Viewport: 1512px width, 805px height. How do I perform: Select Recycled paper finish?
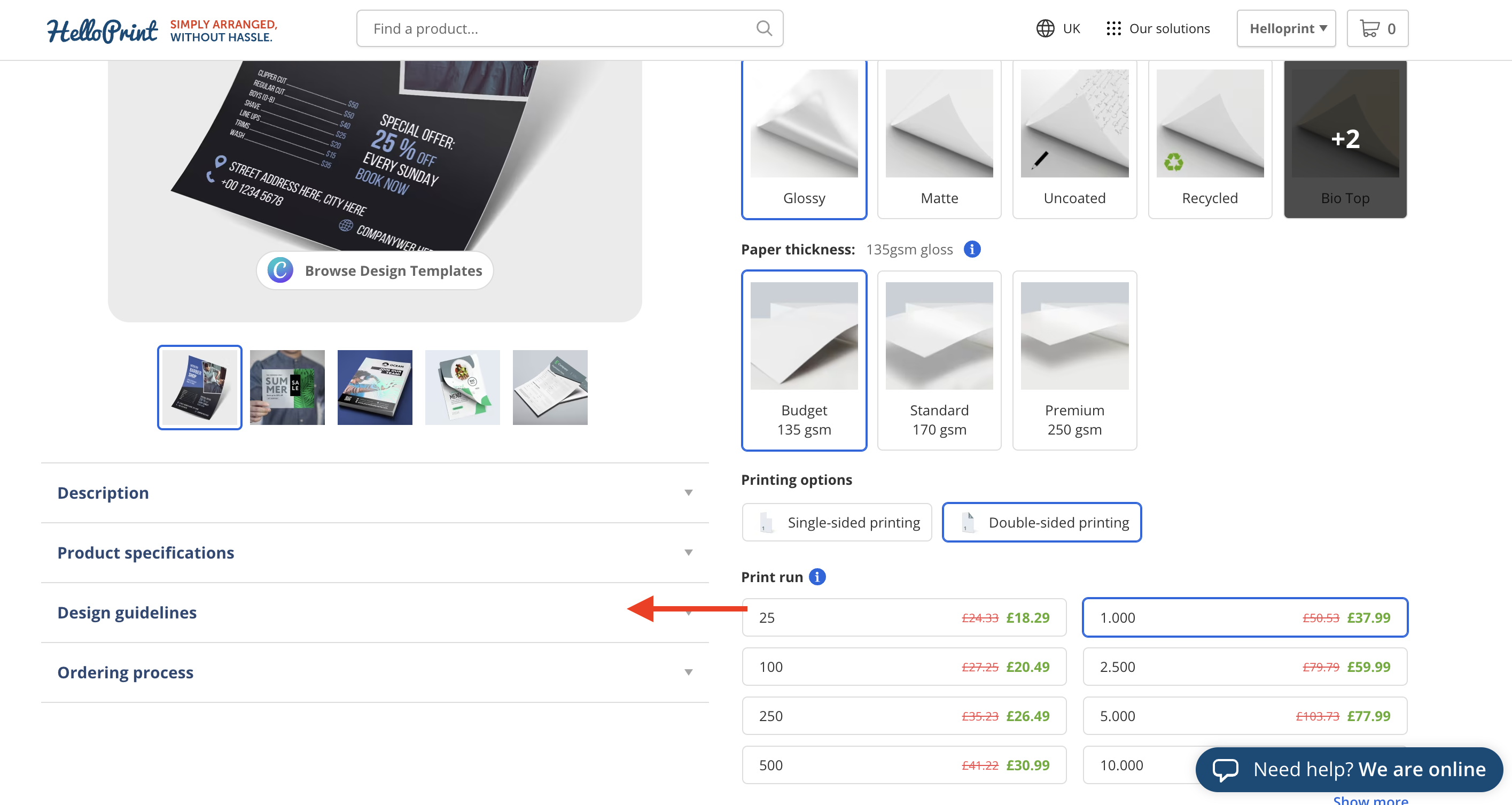1209,139
